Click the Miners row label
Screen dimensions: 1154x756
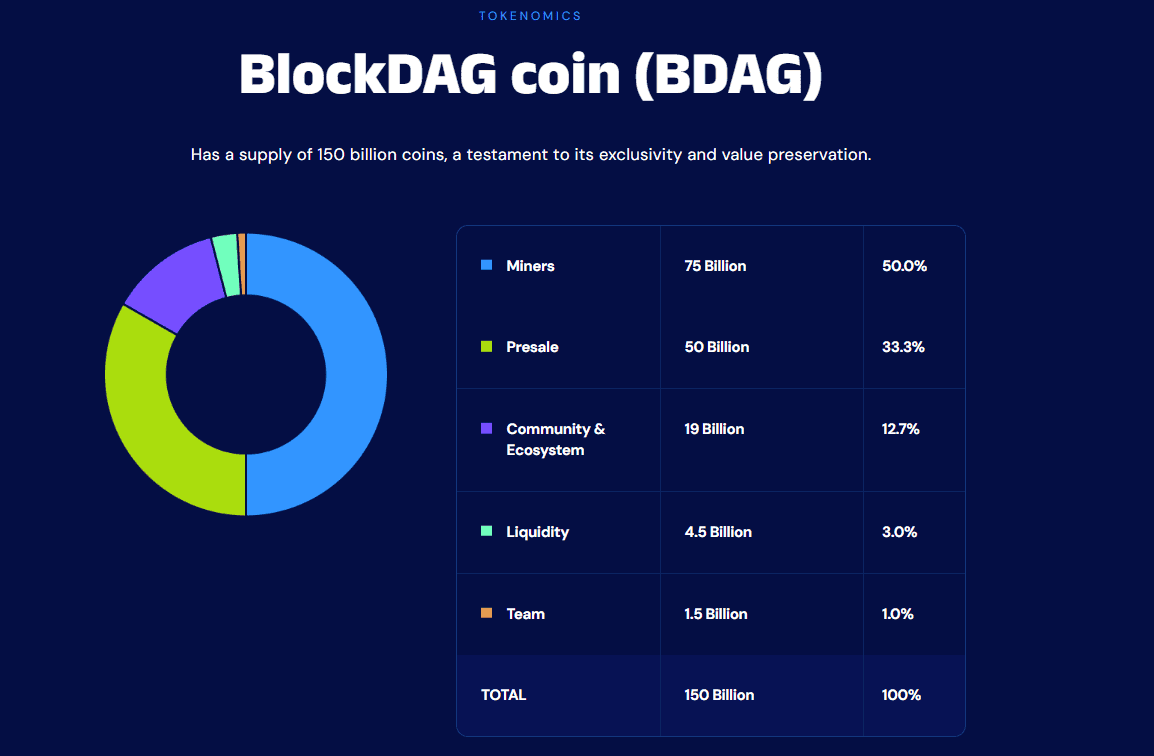(x=530, y=266)
